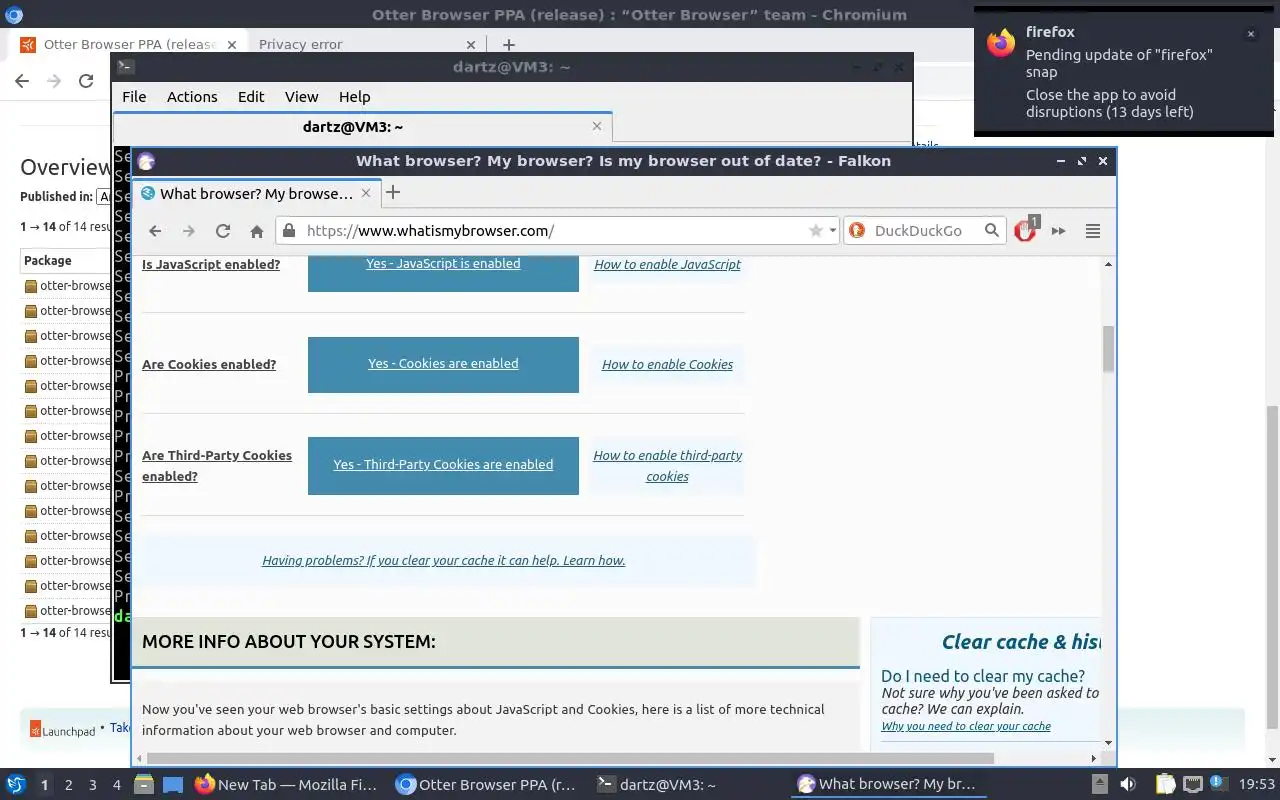This screenshot has height=800, width=1280.
Task: Click Falkon vertical scrollbar thumb
Action: pos(1108,349)
